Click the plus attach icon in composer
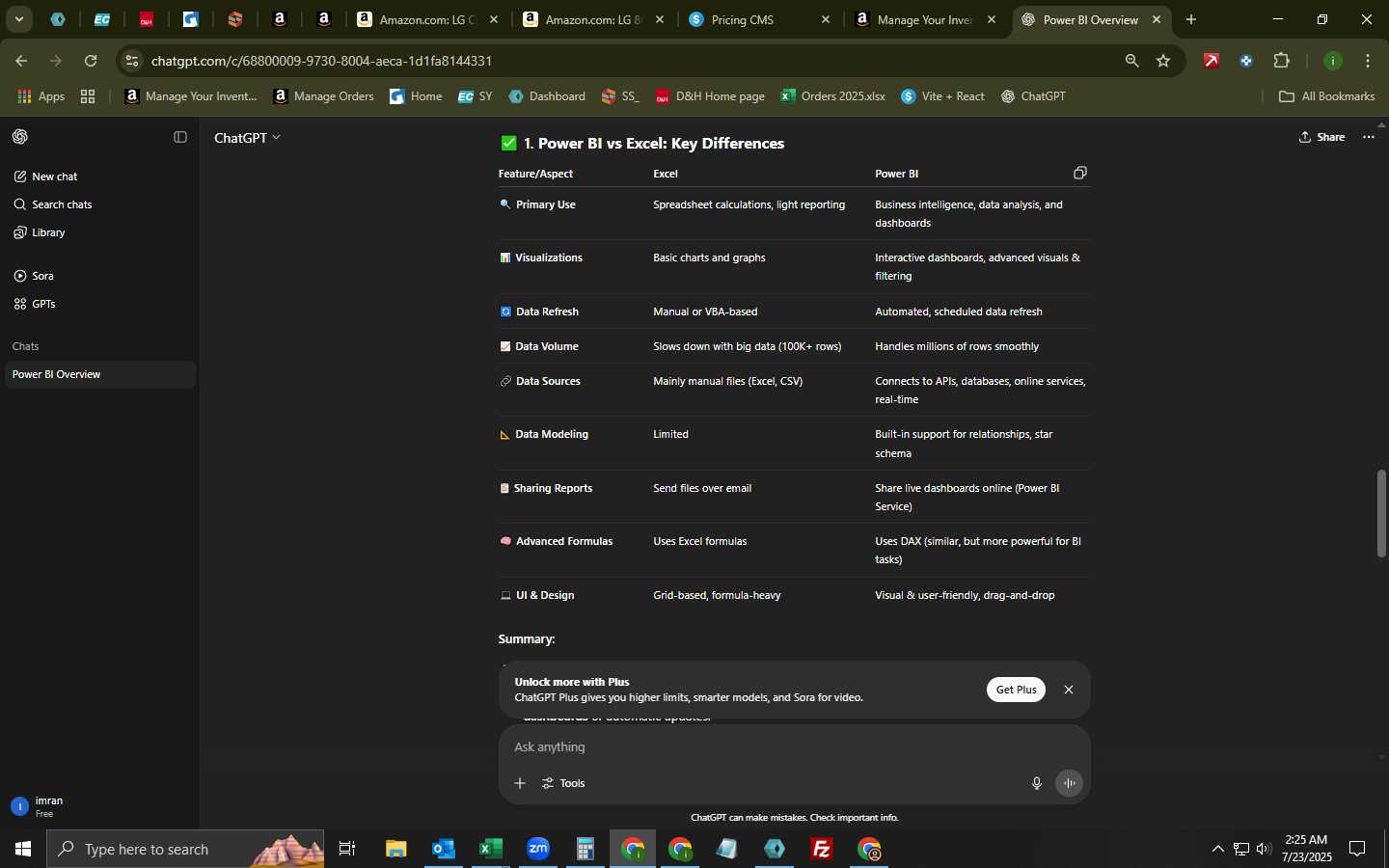This screenshot has height=868, width=1389. pyautogui.click(x=520, y=783)
